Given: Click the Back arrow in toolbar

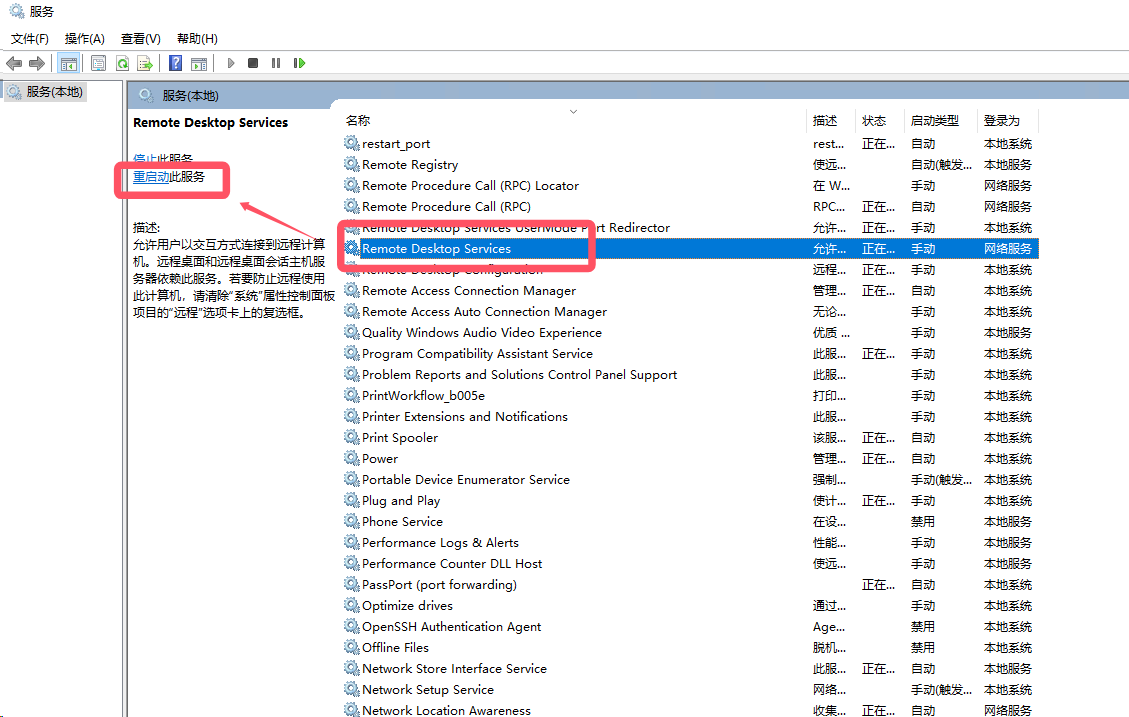Looking at the screenshot, I should pyautogui.click(x=14, y=64).
